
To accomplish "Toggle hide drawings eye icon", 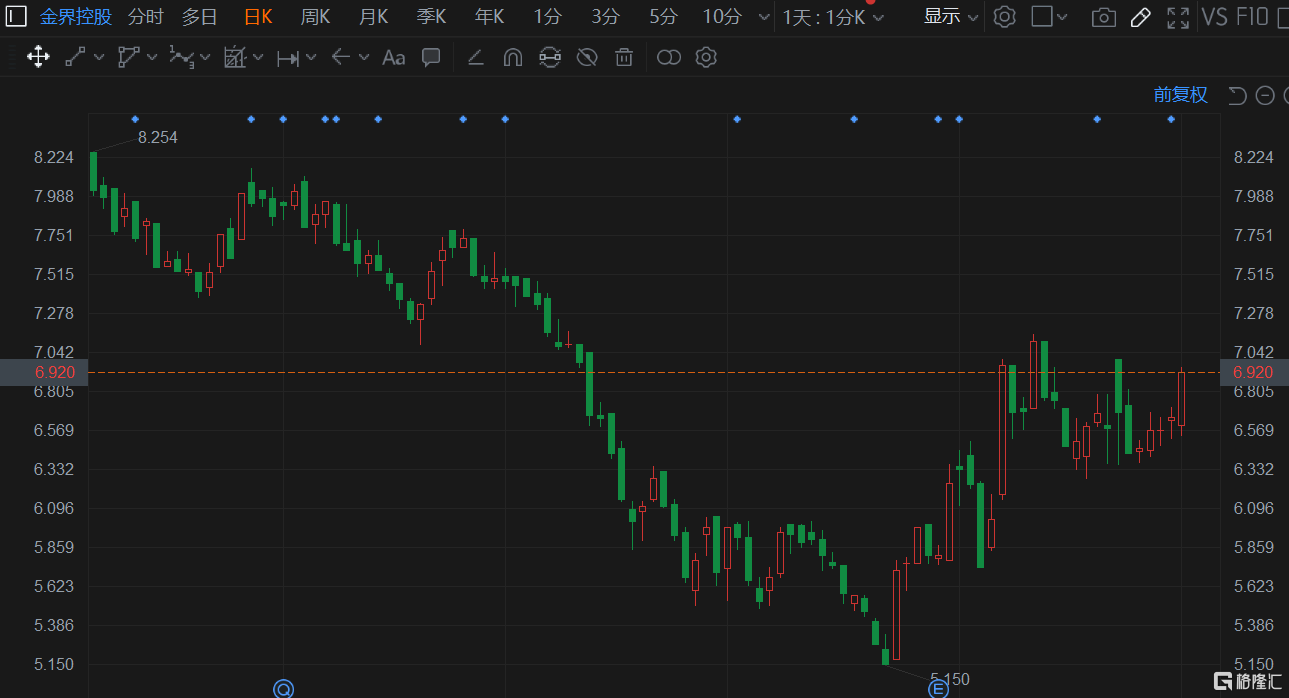I will (587, 57).
